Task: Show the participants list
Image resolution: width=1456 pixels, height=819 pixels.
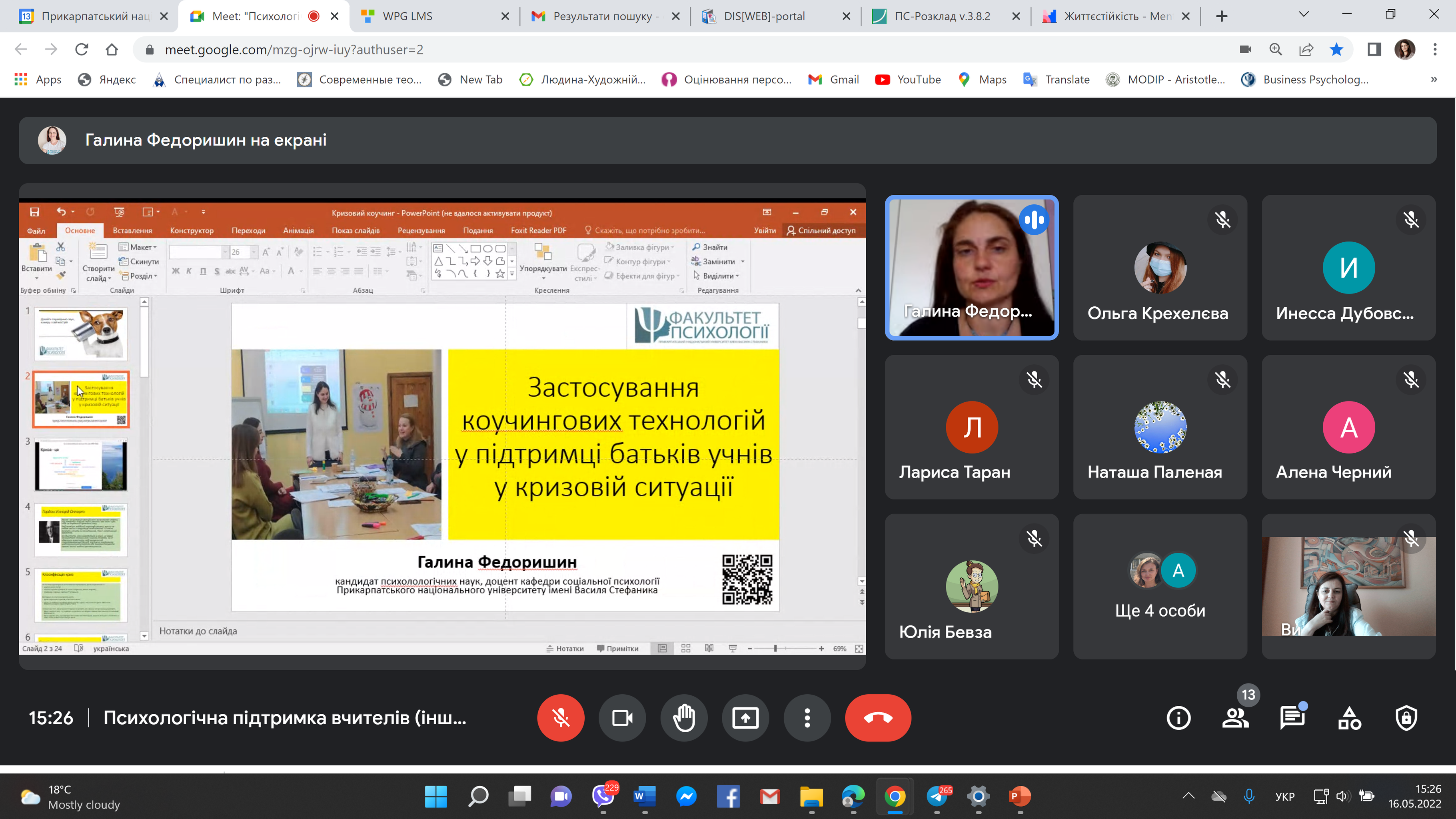Action: [x=1235, y=718]
